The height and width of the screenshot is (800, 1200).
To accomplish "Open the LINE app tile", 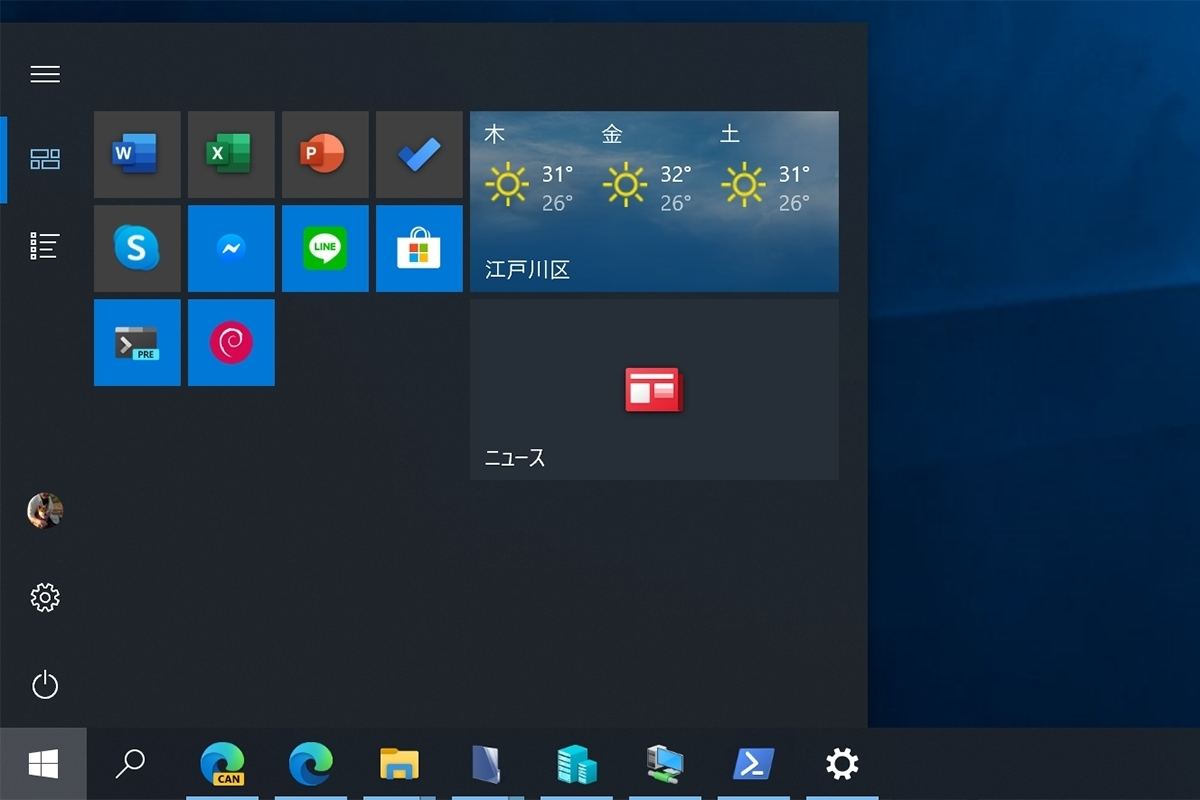I will pyautogui.click(x=325, y=248).
